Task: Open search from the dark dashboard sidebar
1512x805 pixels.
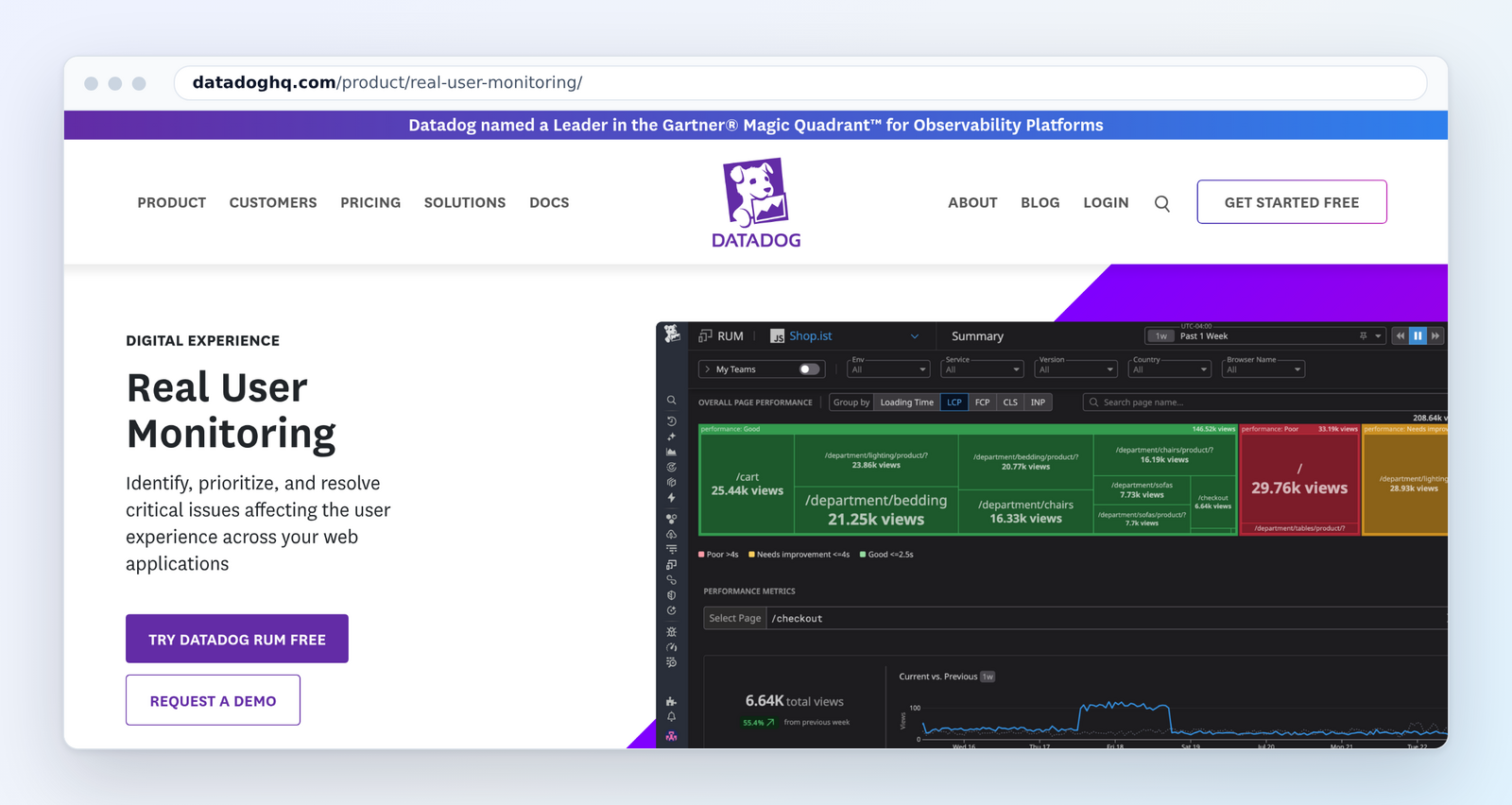Action: coord(671,401)
